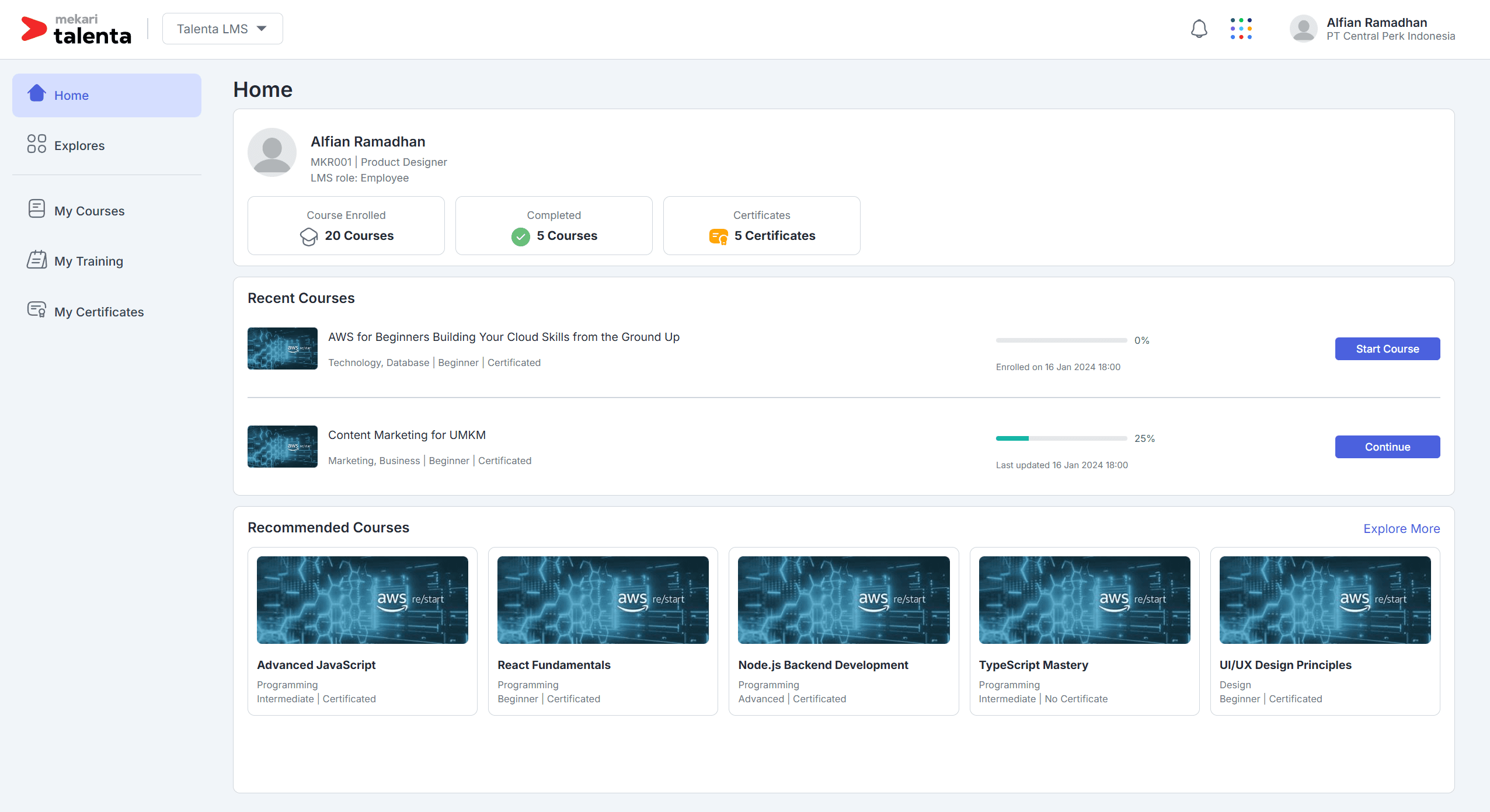Go to My Courses menu item

click(89, 211)
